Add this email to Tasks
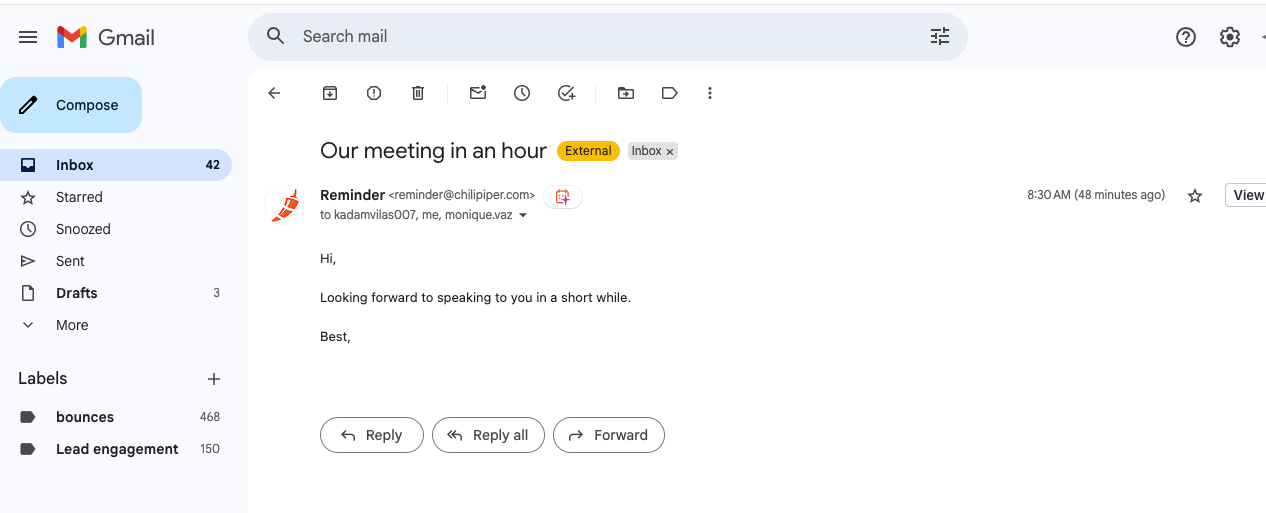The width and height of the screenshot is (1266, 513). point(566,93)
